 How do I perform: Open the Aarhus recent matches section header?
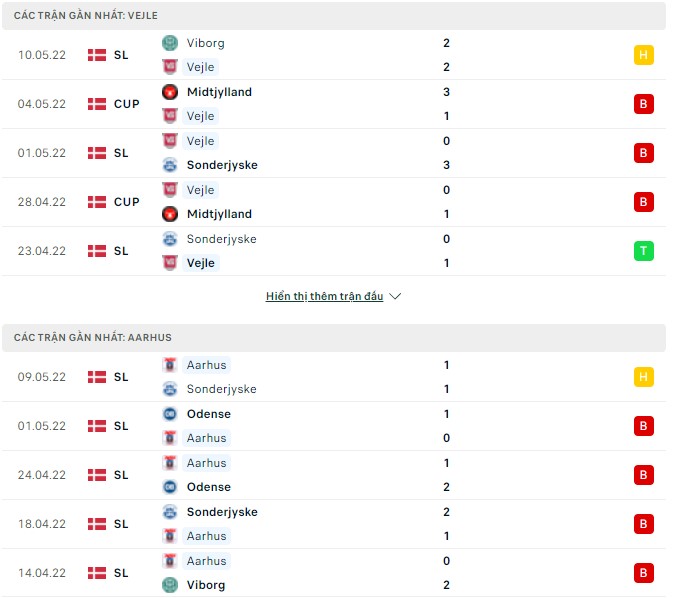tap(93, 338)
